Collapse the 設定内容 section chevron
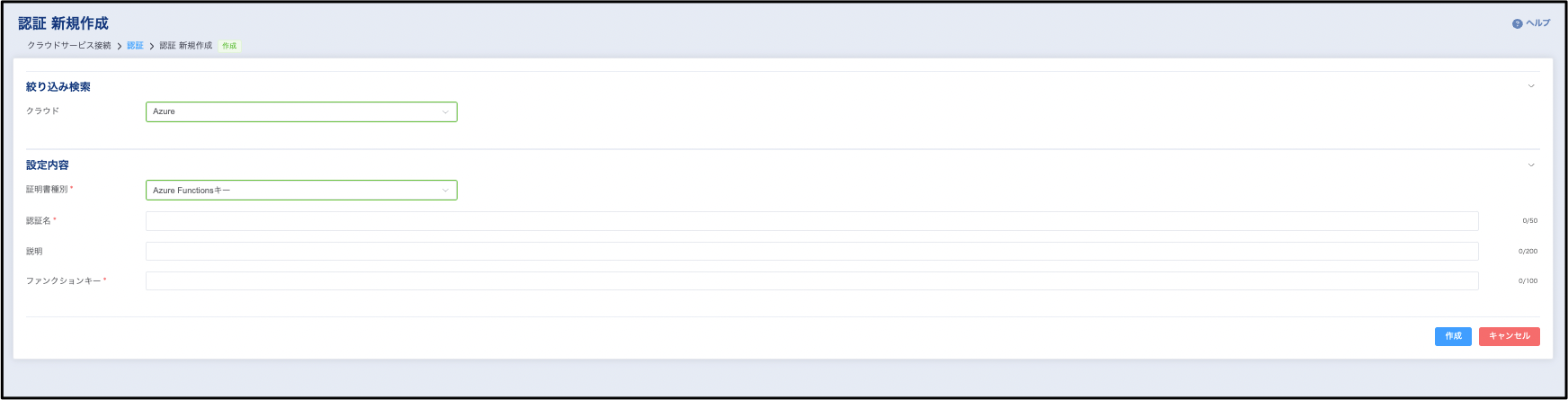 pyautogui.click(x=1531, y=165)
